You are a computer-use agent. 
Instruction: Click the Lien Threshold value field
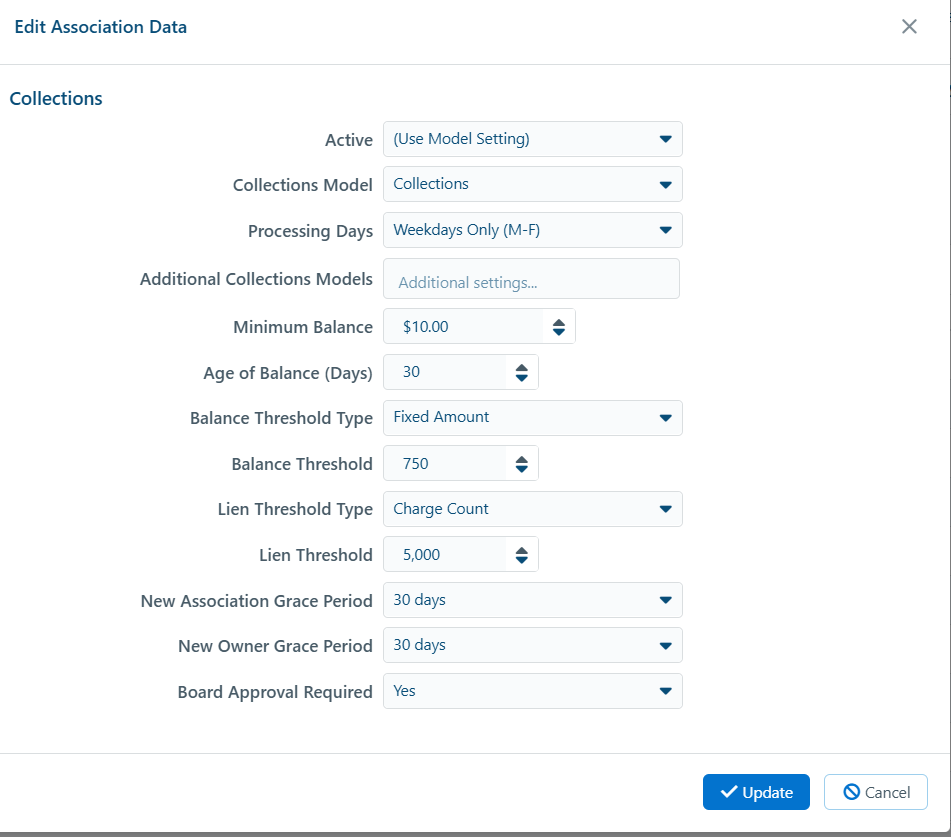pyautogui.click(x=445, y=554)
